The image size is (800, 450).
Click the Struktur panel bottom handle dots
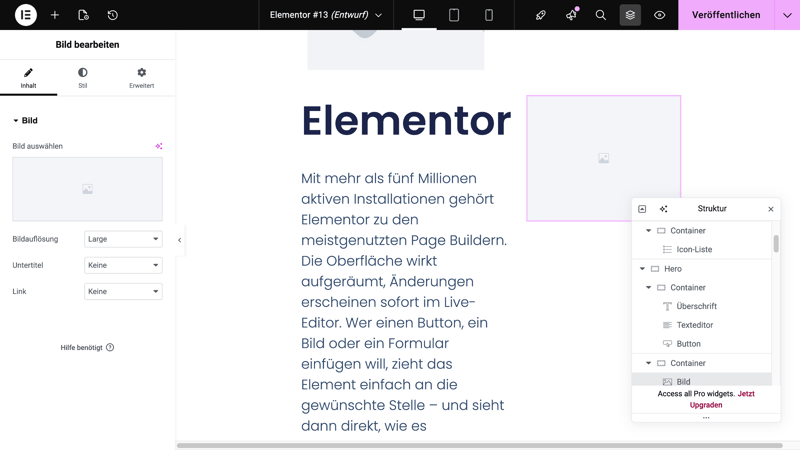pos(706,418)
